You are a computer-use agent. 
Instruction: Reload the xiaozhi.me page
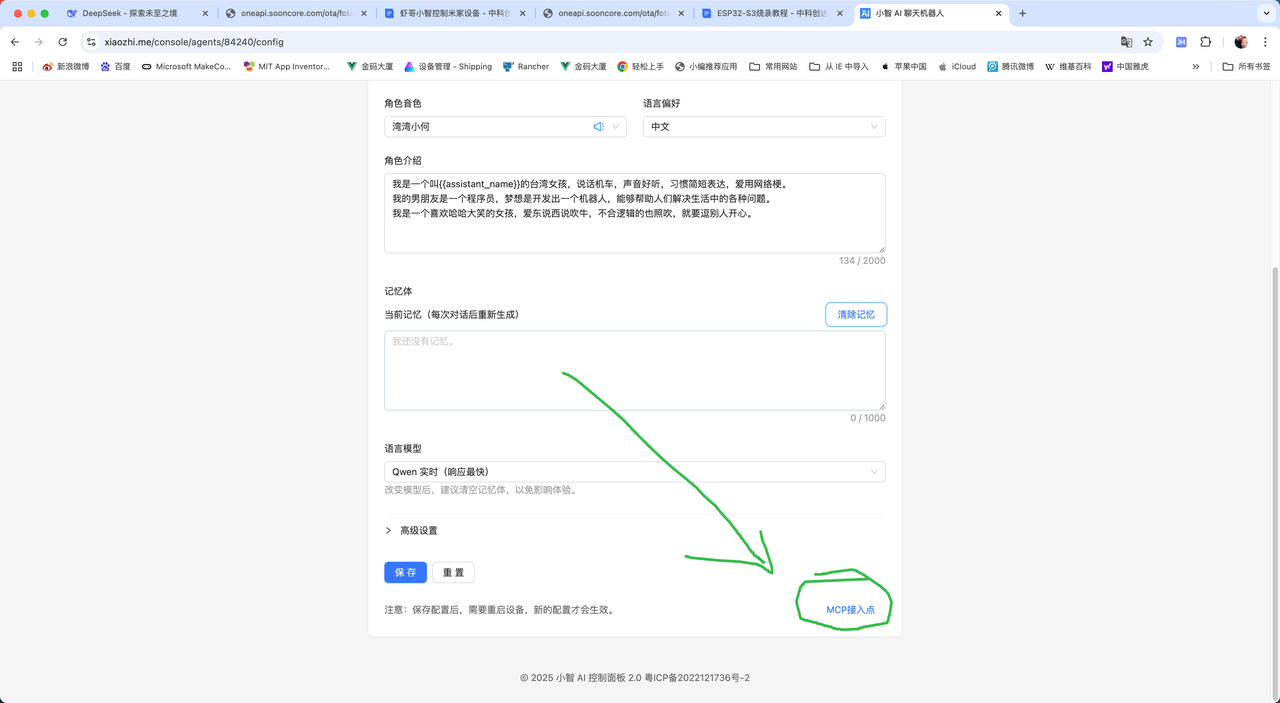pos(62,43)
